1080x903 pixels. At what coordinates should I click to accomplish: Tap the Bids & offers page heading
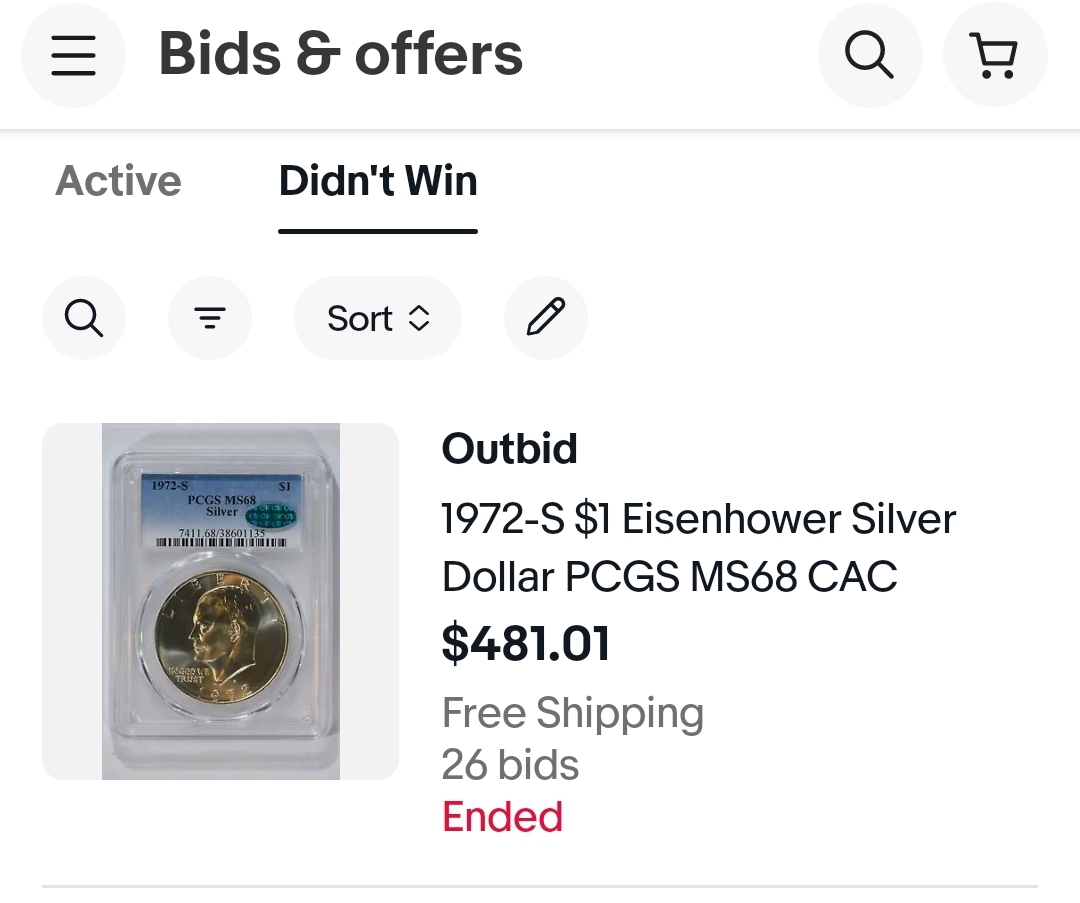(x=341, y=54)
